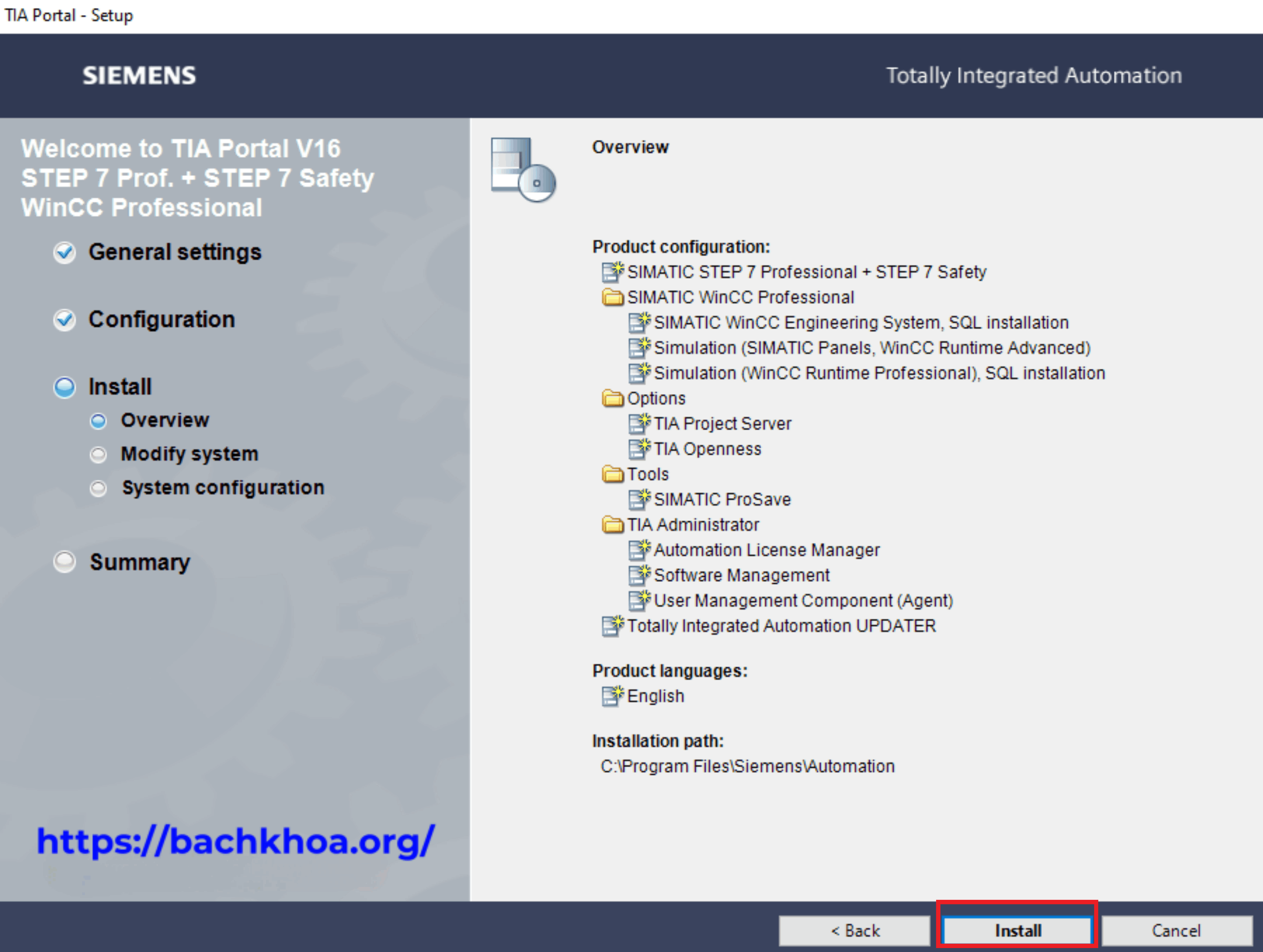Click the General settings checkmark indicator
Viewport: 1263px width, 952px height.
[65, 252]
